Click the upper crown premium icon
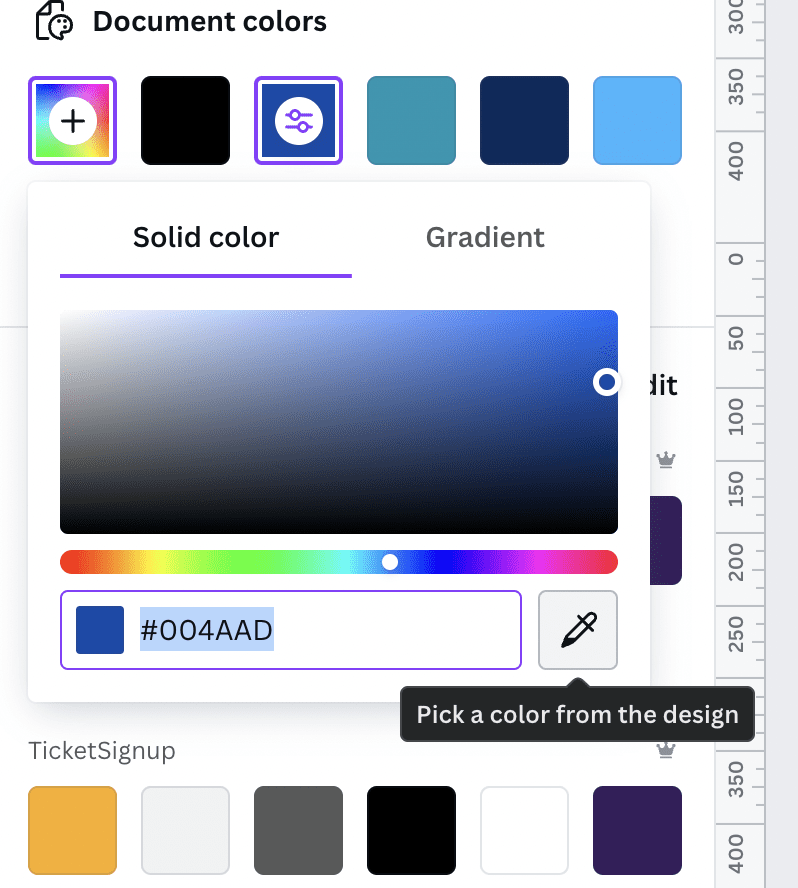Image resolution: width=798 pixels, height=888 pixels. click(x=665, y=459)
